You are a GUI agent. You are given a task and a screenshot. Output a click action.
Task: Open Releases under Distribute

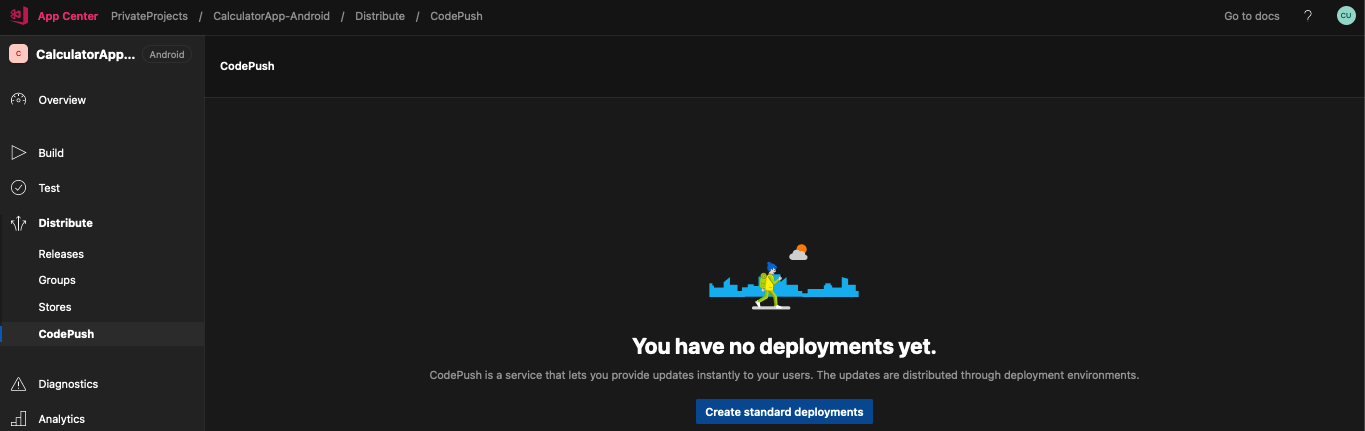tap(61, 254)
